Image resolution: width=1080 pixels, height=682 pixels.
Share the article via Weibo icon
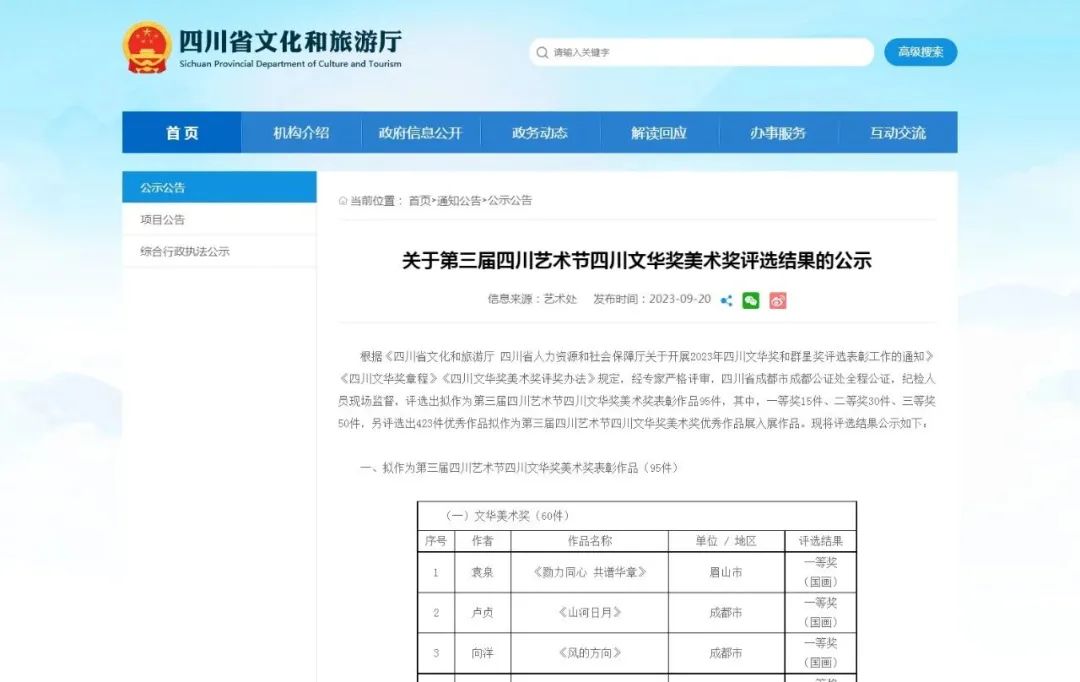778,300
